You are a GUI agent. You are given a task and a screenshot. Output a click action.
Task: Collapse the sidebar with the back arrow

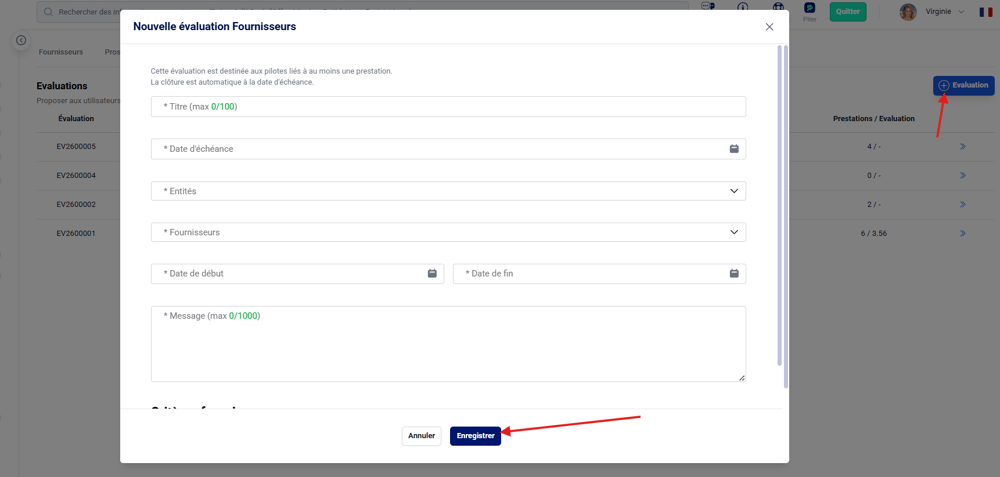point(21,41)
